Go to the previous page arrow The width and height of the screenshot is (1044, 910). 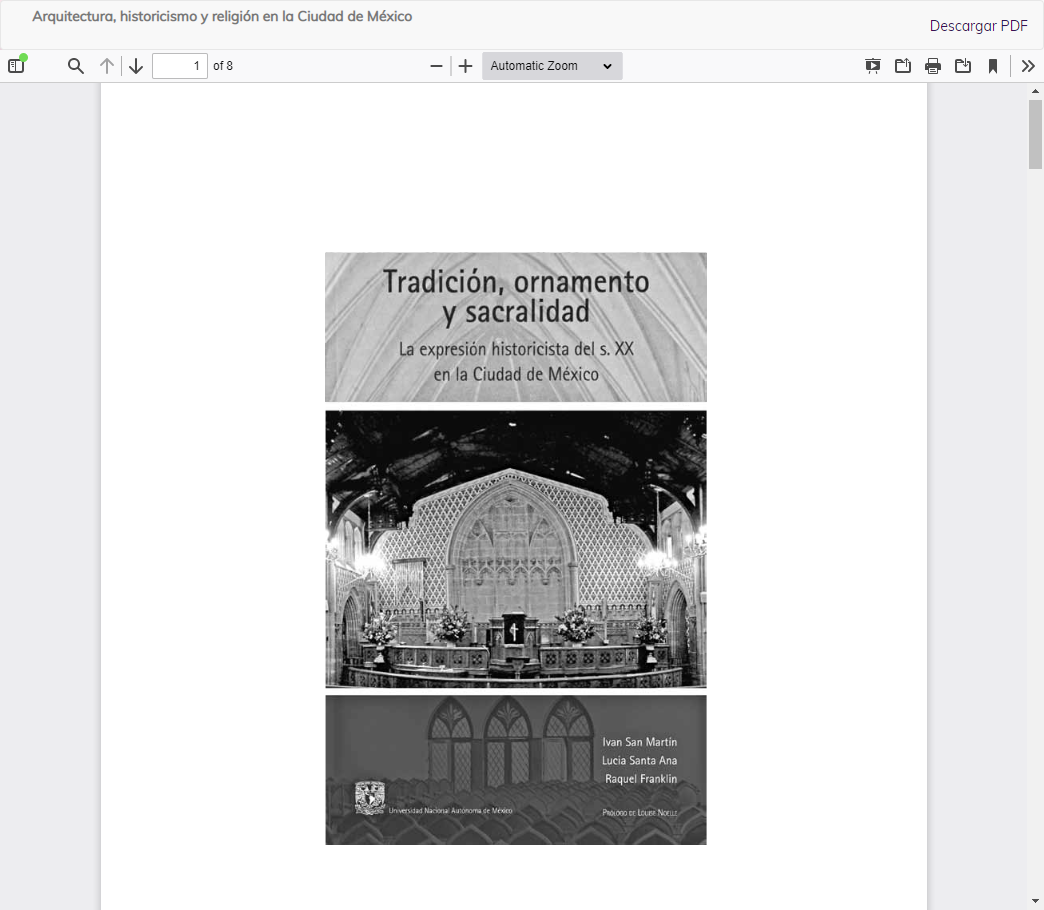[107, 66]
